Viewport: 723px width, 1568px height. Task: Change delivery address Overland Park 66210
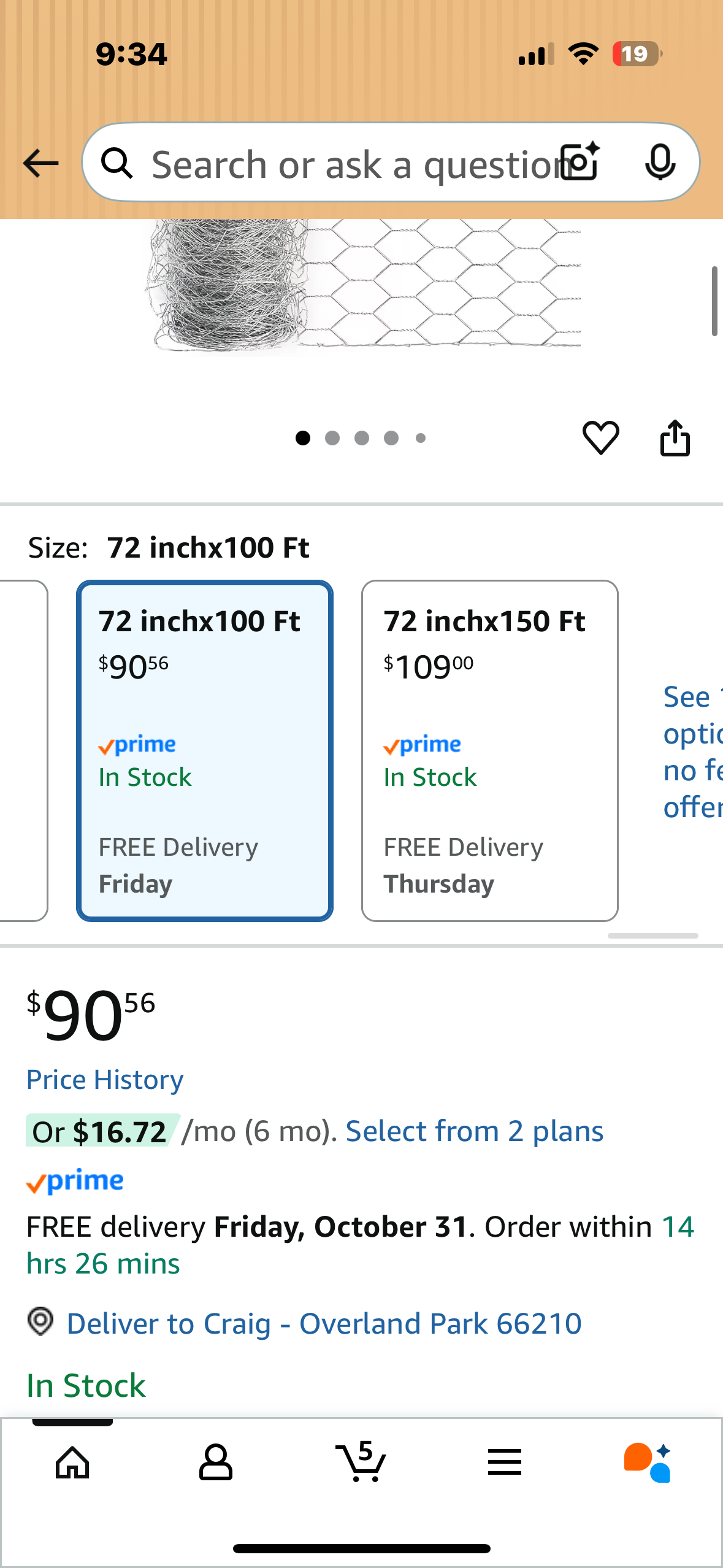[x=324, y=1323]
